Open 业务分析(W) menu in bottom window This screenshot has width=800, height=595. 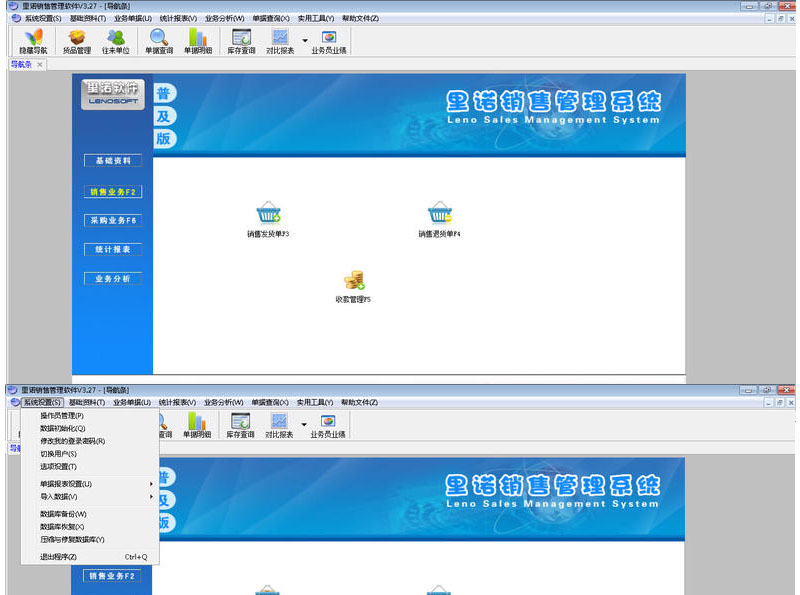pos(223,403)
